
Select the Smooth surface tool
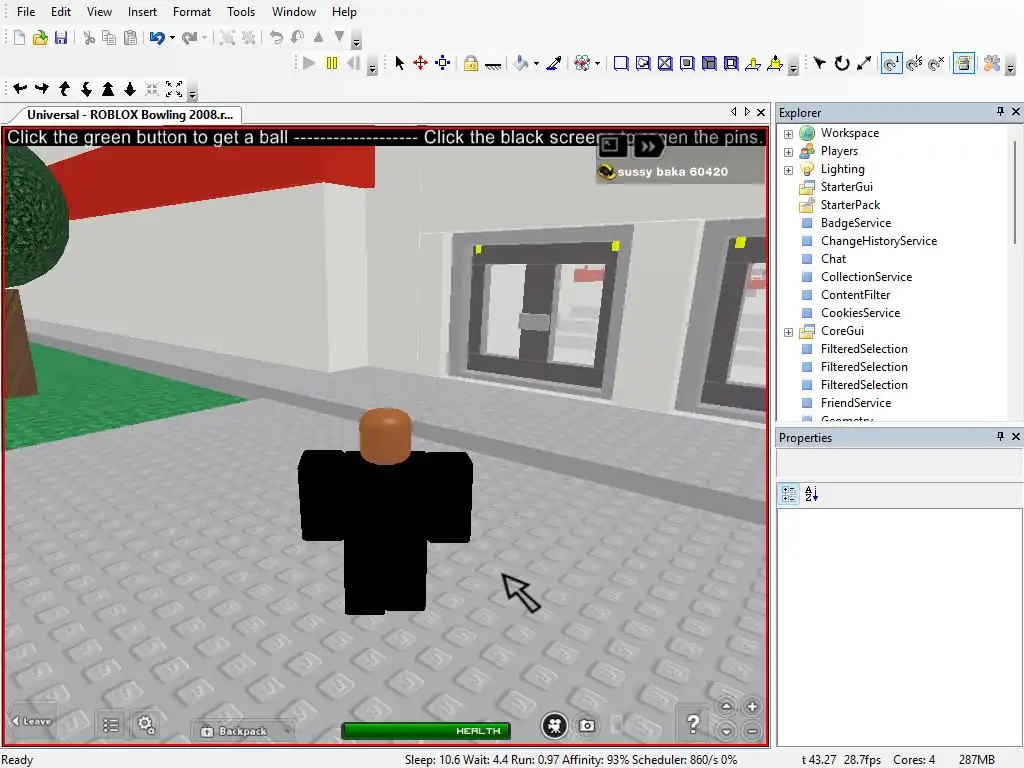tap(621, 63)
